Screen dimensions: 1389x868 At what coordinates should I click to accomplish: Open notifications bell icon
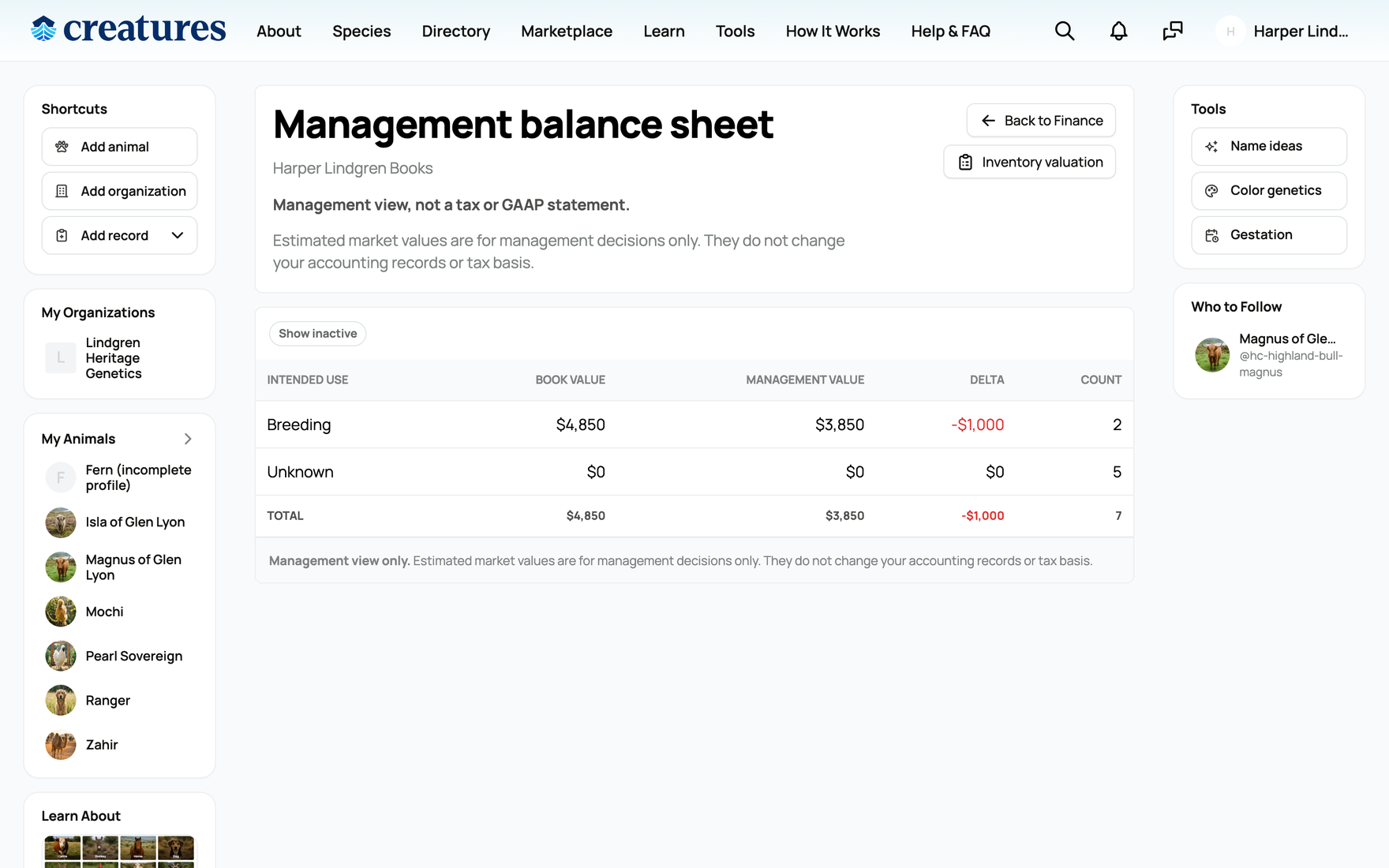(1118, 31)
